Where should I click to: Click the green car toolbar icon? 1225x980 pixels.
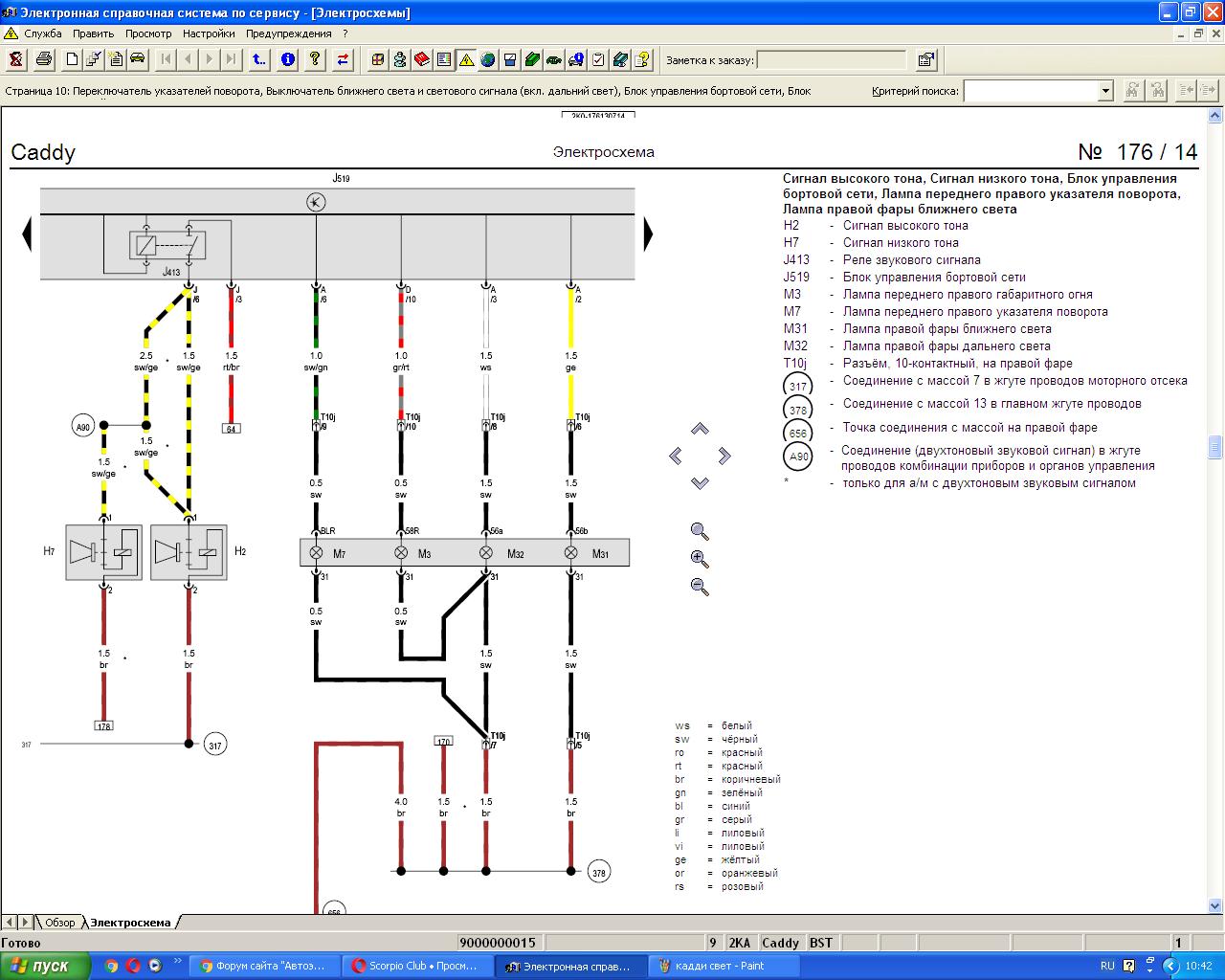click(x=554, y=59)
